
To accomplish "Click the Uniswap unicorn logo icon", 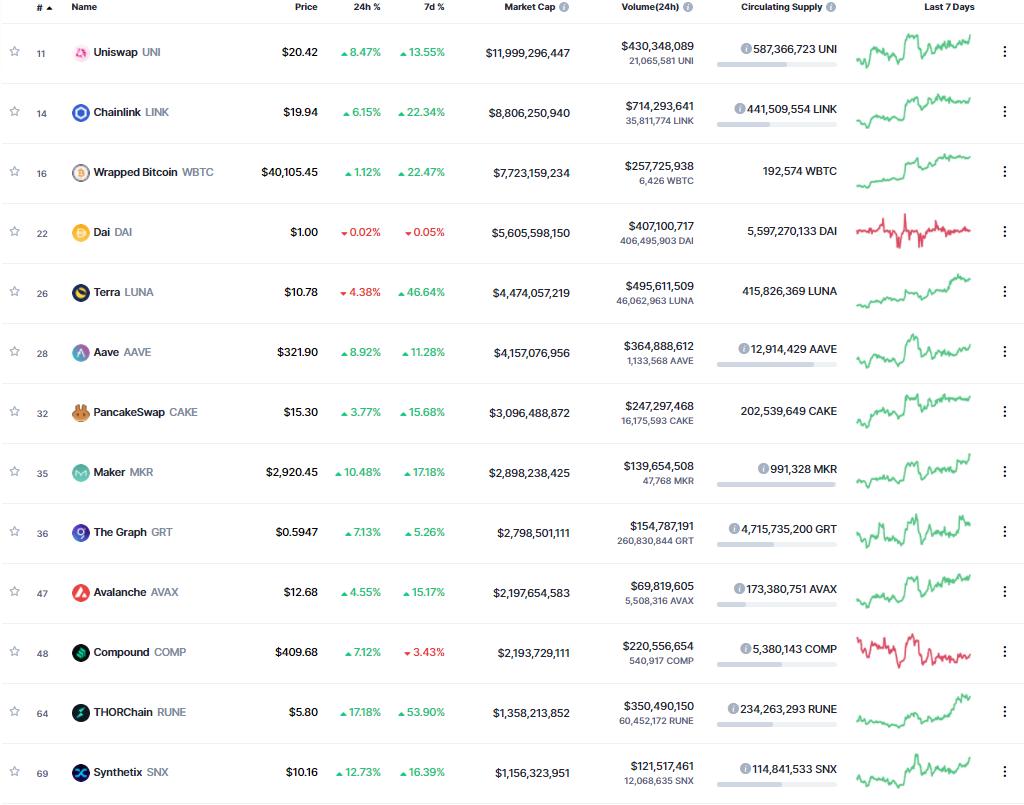I will (81, 52).
